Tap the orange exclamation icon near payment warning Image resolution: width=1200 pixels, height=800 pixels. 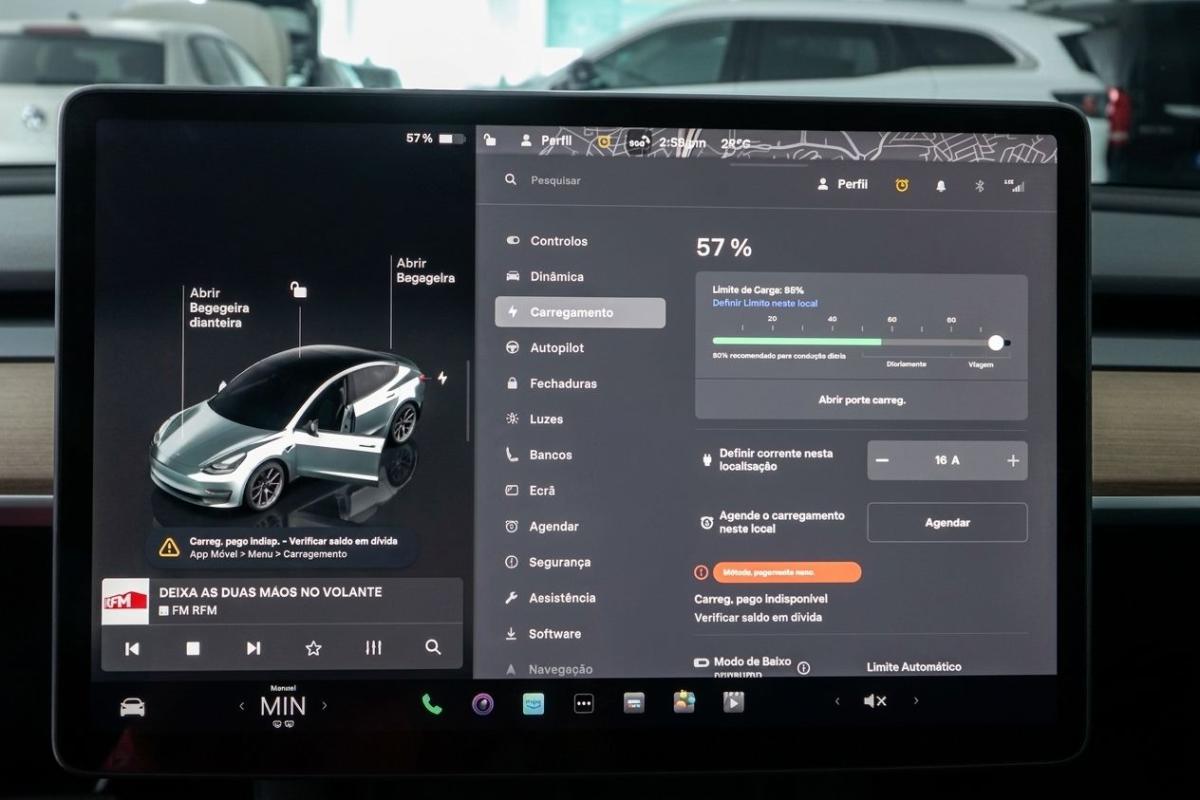click(x=701, y=572)
